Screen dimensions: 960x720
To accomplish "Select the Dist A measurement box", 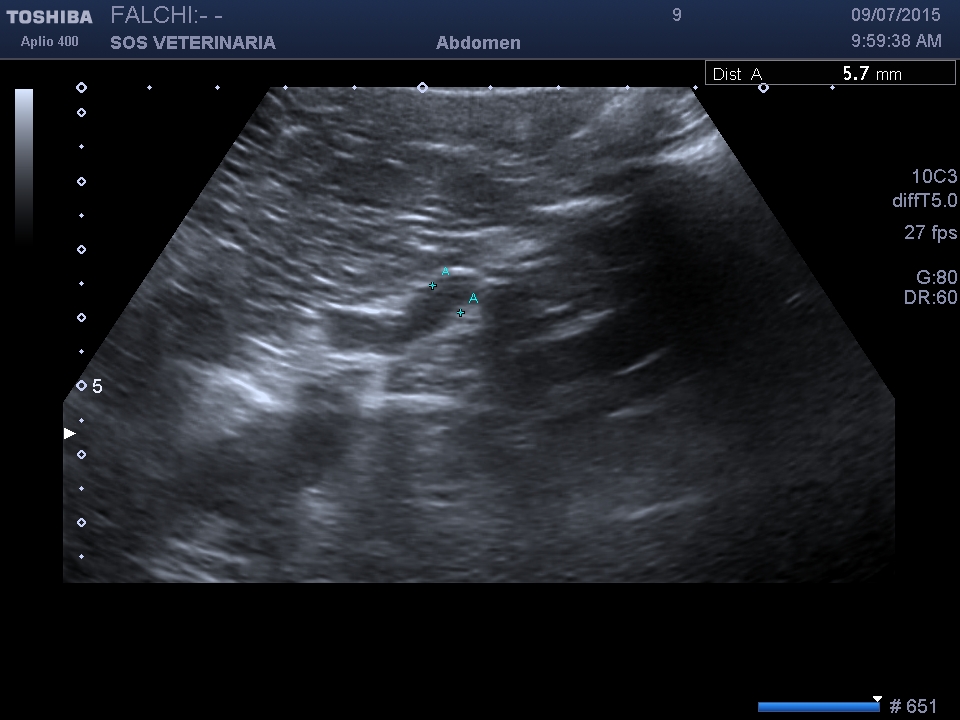I will (830, 74).
